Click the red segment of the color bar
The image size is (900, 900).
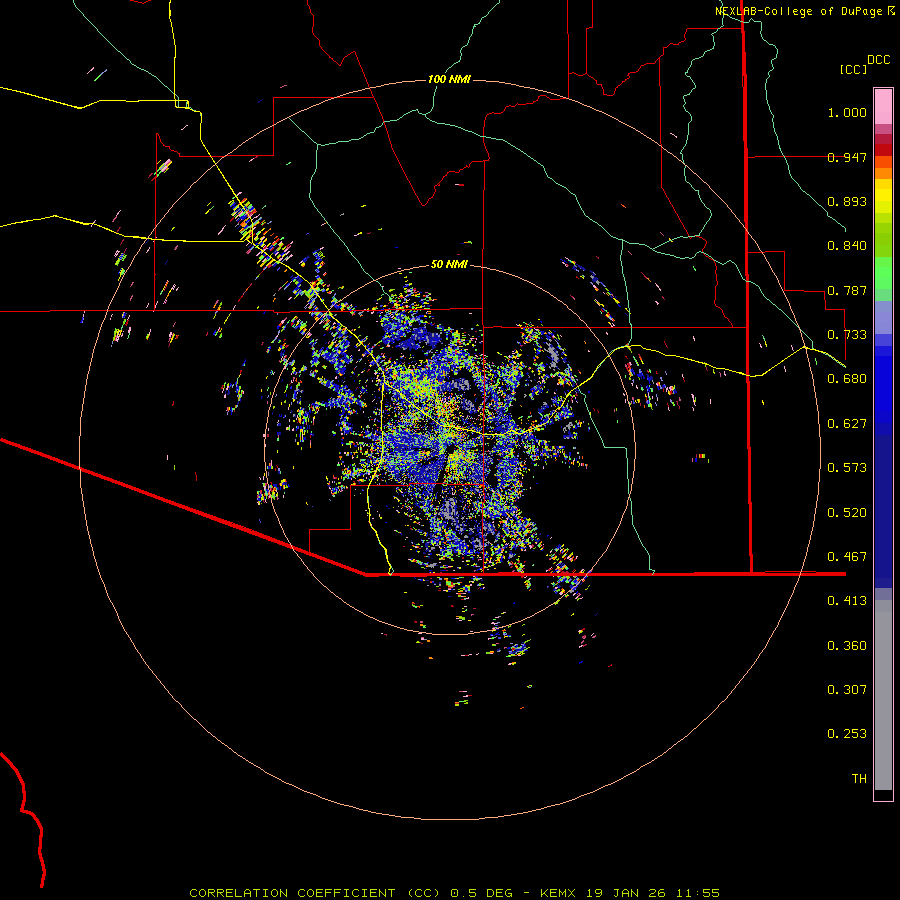(883, 150)
